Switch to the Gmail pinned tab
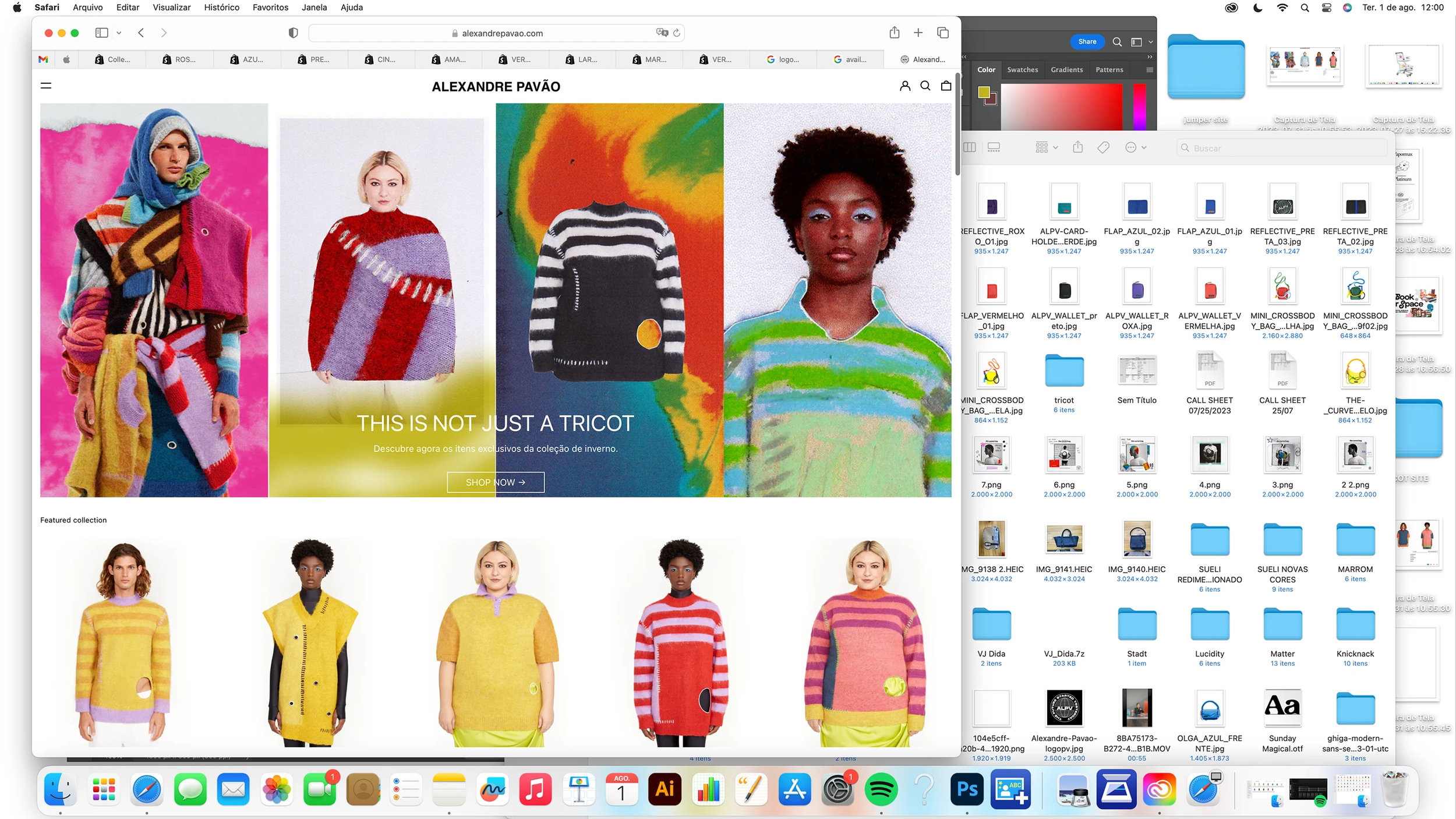The width and height of the screenshot is (1456, 819). 43,59
